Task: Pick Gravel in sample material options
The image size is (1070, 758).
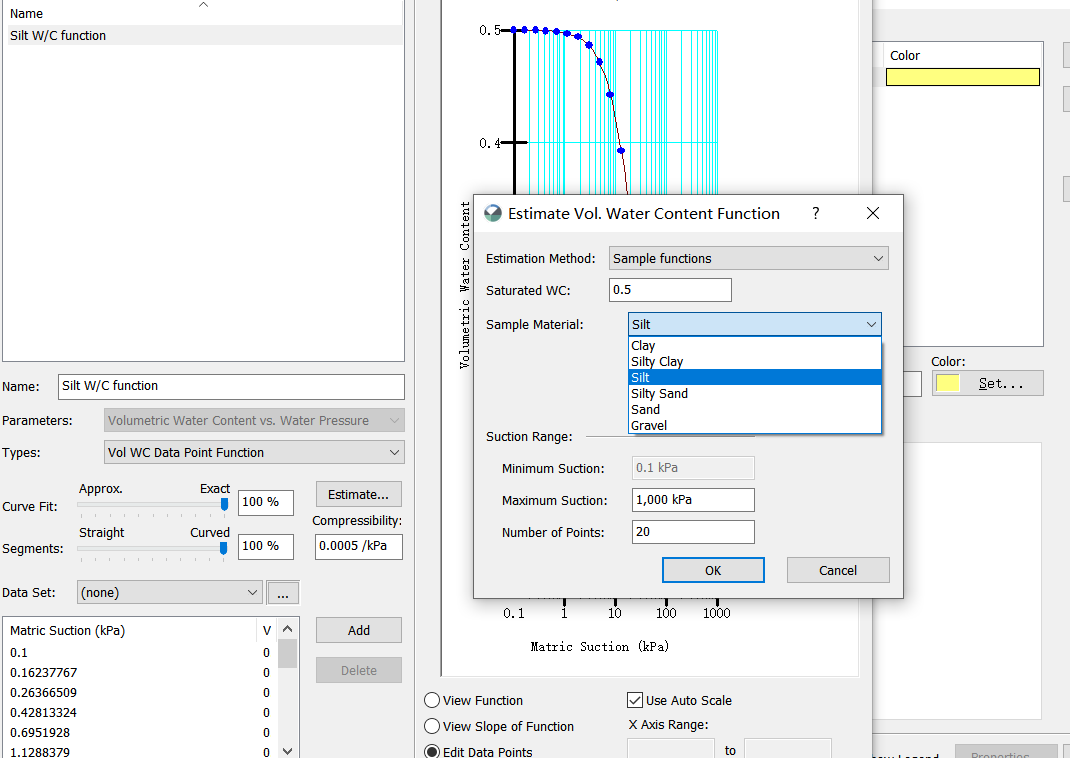Action: (649, 426)
